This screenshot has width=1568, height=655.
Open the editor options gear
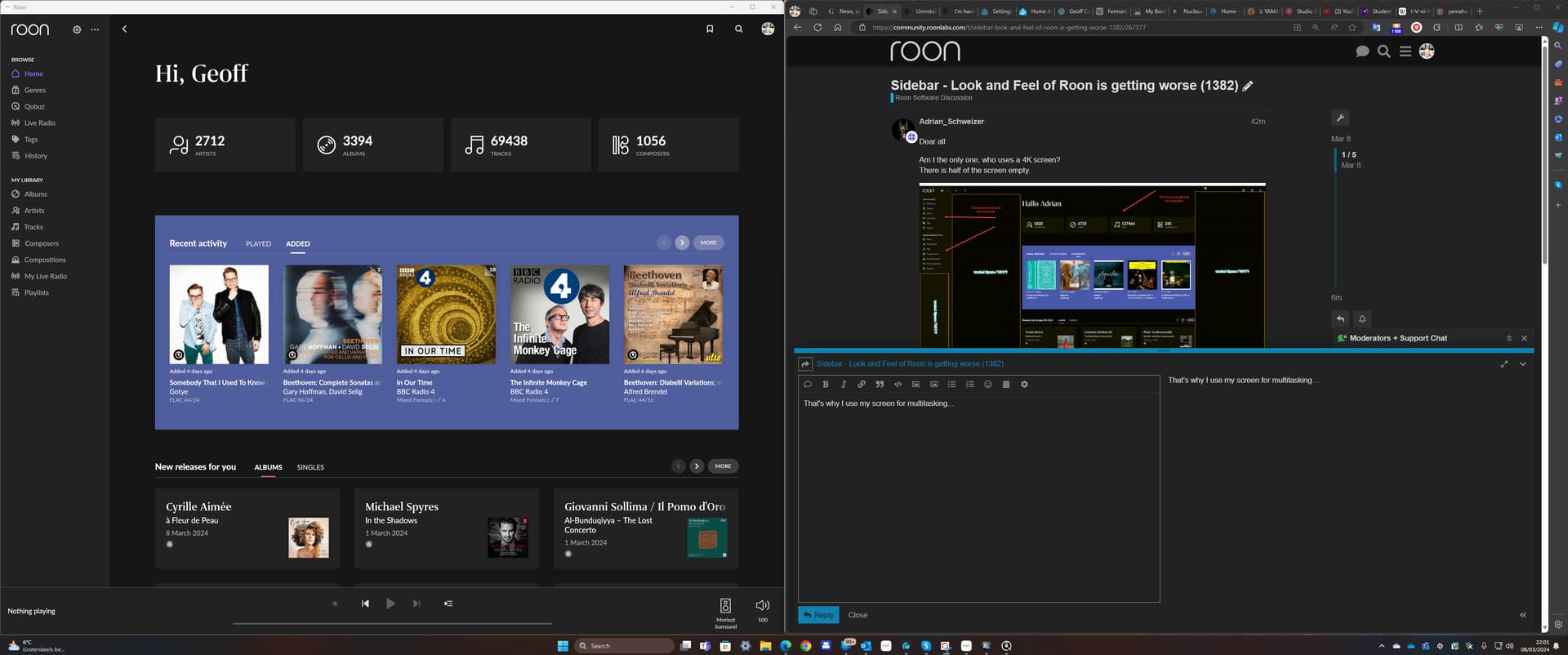pyautogui.click(x=1024, y=384)
